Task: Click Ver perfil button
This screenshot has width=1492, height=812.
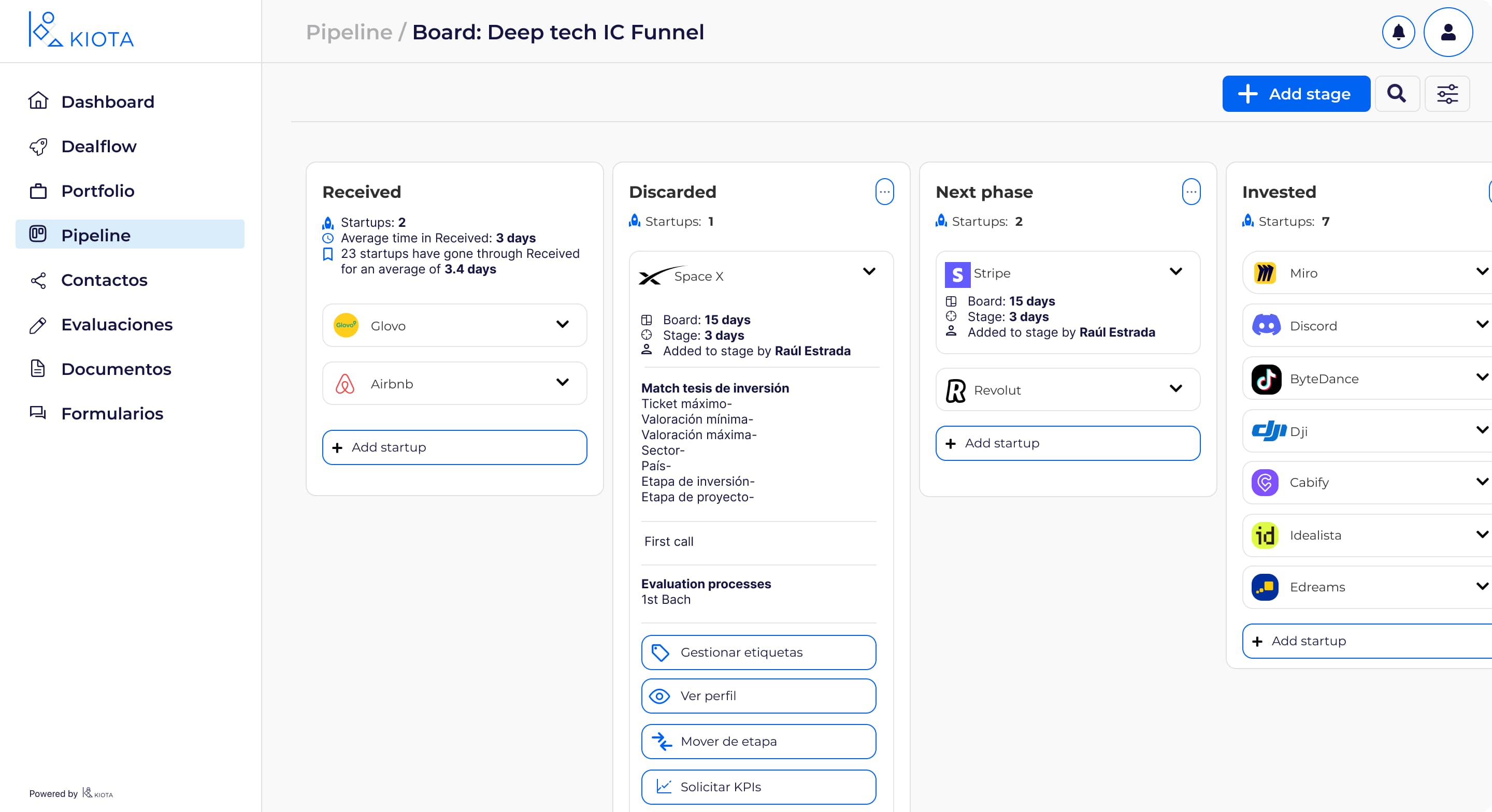Action: click(x=758, y=695)
